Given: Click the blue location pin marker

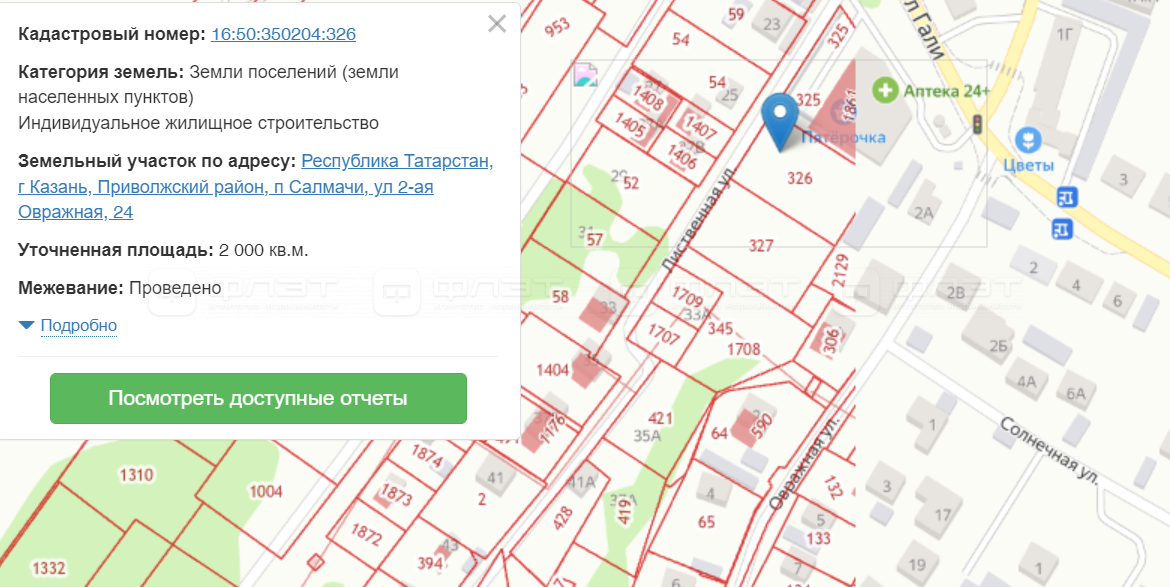Looking at the screenshot, I should (780, 122).
